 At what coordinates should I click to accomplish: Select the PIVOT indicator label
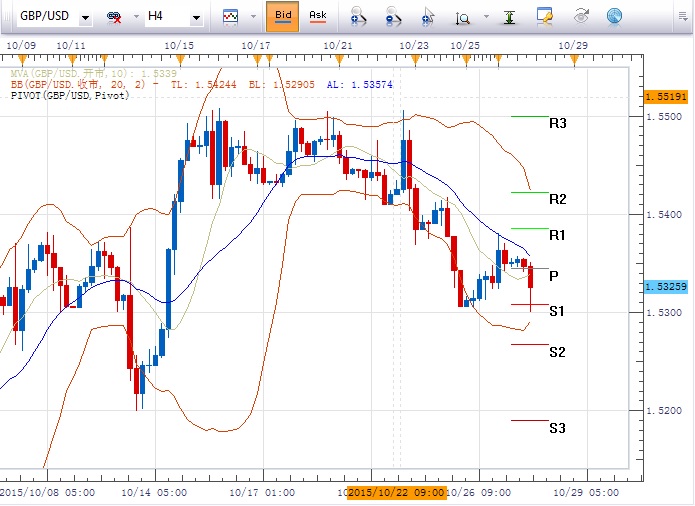pos(70,95)
